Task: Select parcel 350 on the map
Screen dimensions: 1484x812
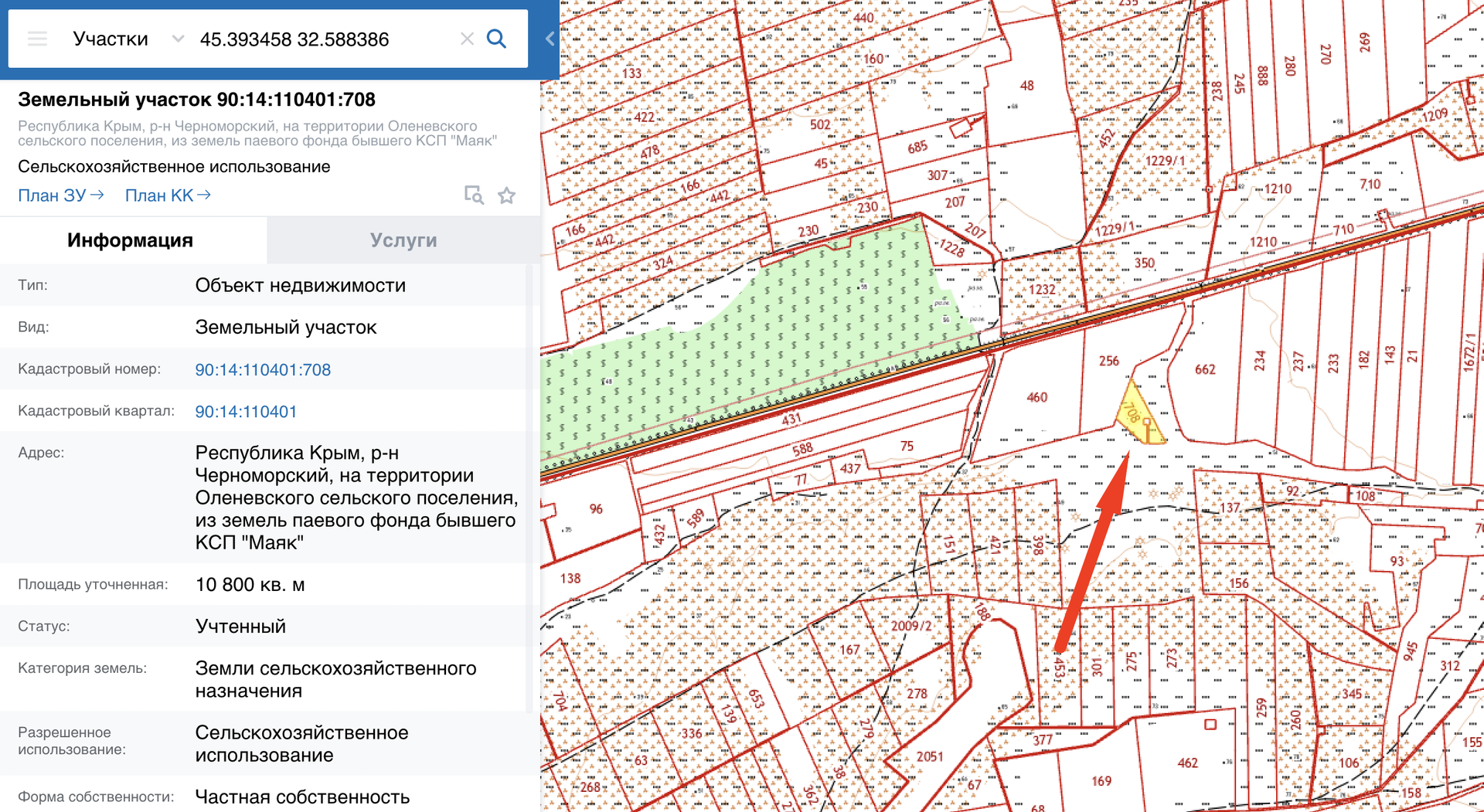Action: (1145, 263)
